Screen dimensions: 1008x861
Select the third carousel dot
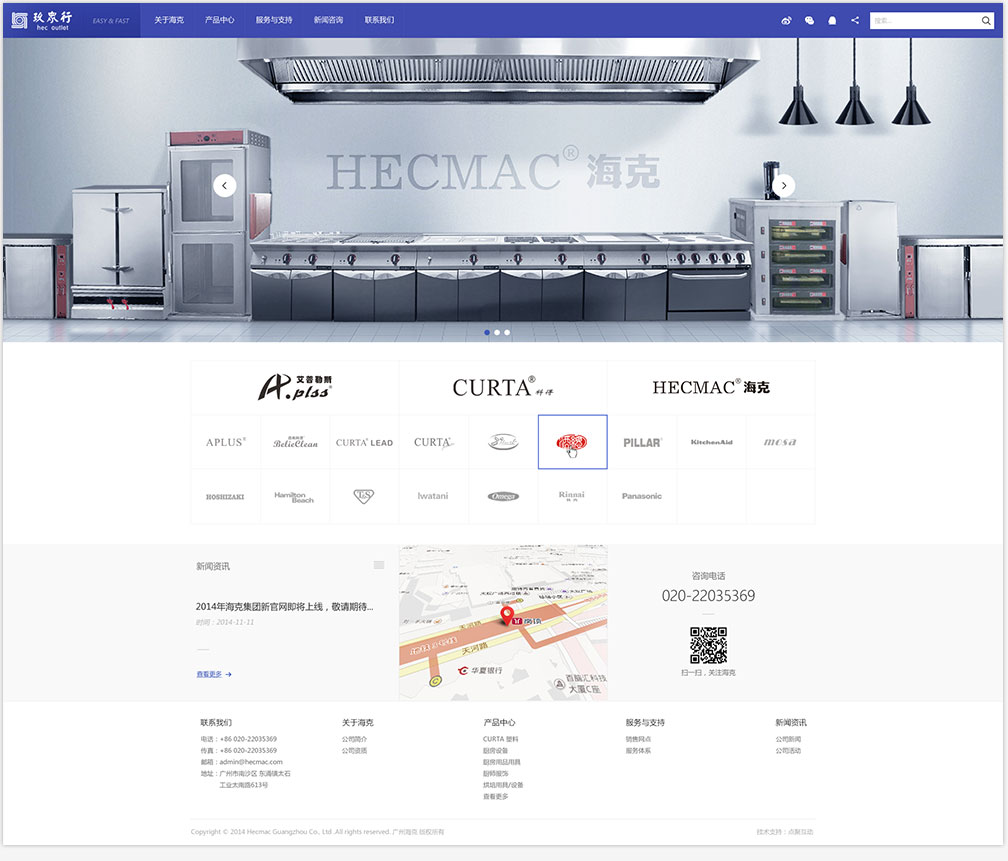point(507,332)
